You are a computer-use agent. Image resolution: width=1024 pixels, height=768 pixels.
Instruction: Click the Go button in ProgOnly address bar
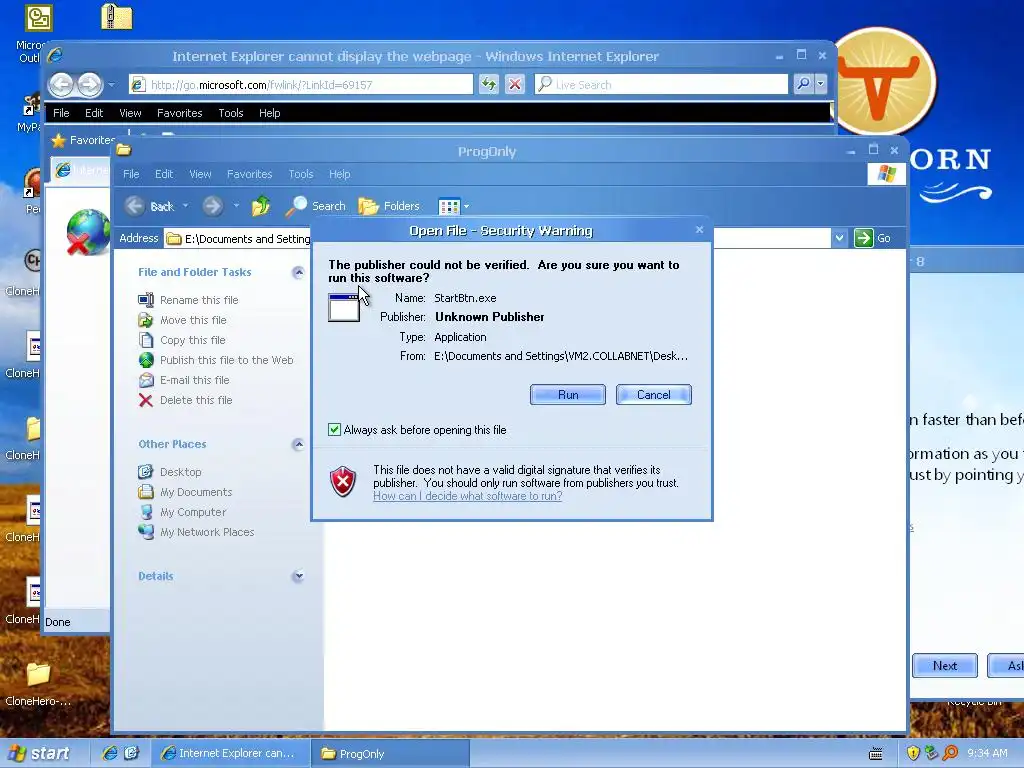[873, 238]
